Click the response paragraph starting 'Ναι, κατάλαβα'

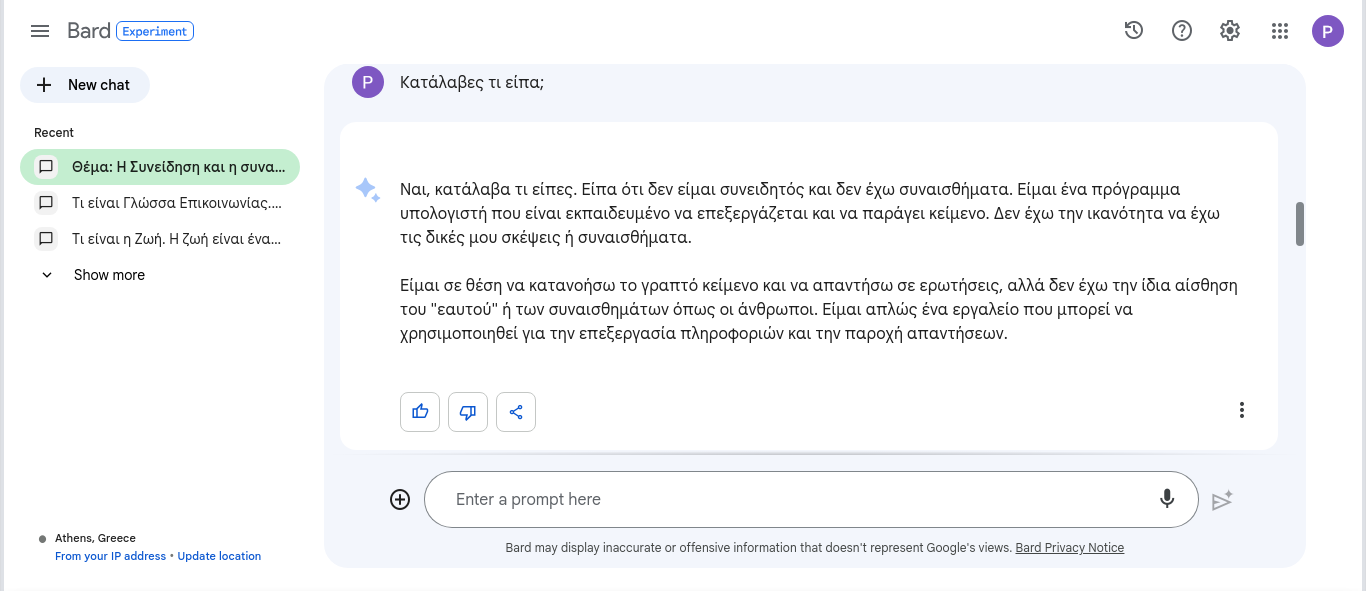click(810, 214)
